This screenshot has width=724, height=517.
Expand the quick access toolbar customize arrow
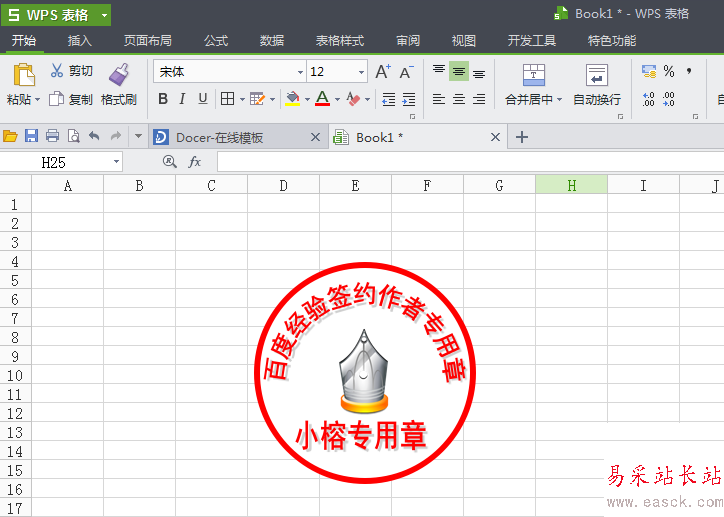click(138, 136)
